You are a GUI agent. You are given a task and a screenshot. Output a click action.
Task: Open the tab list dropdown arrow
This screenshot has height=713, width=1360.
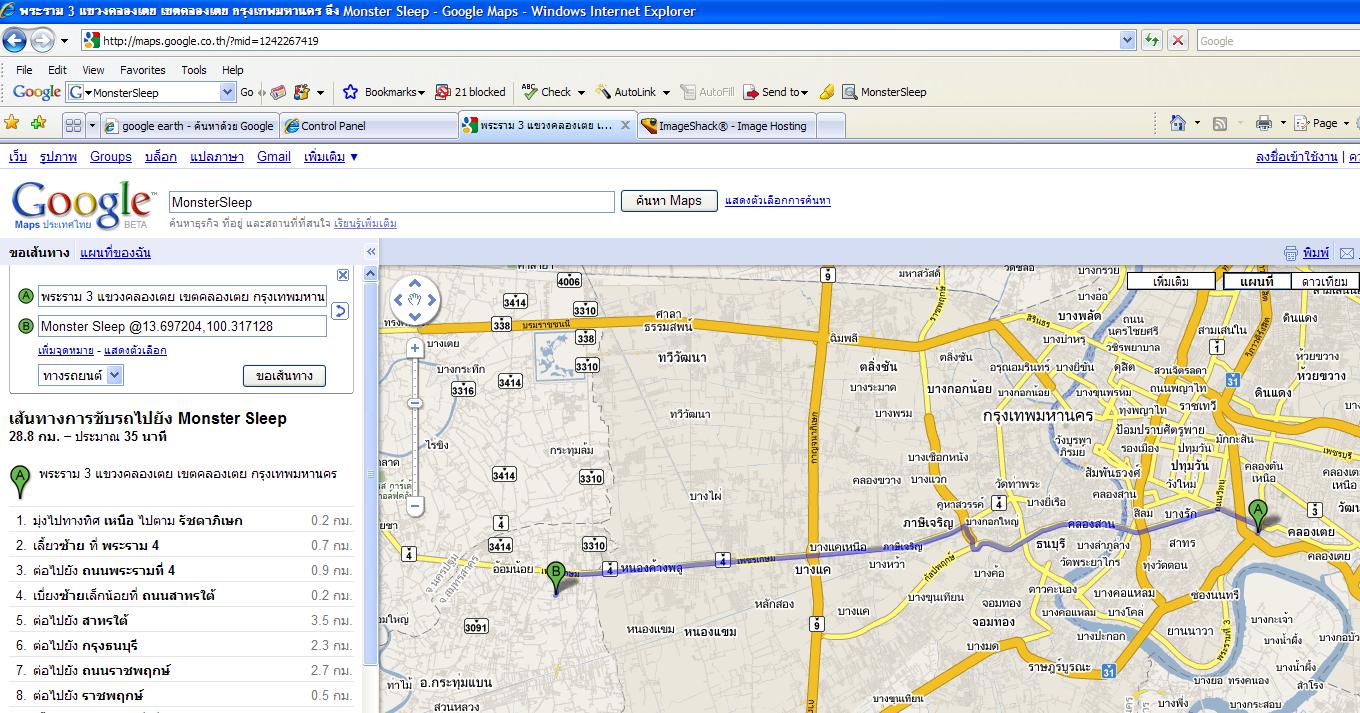pos(93,126)
